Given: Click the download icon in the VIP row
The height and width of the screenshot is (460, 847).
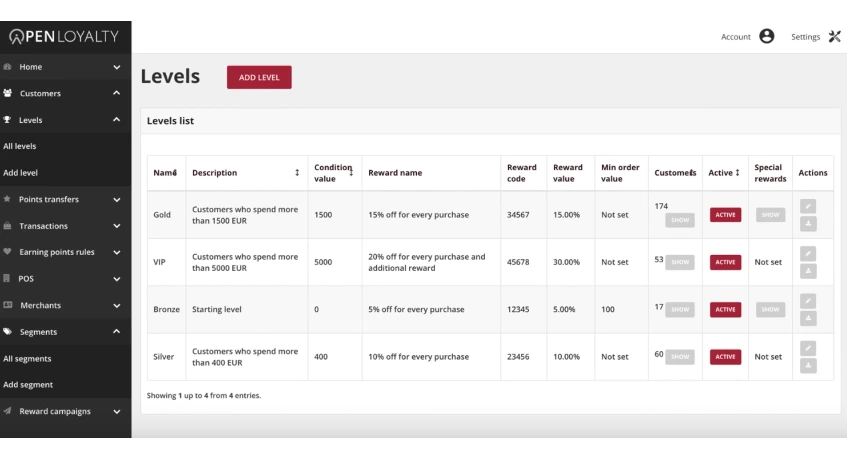Looking at the screenshot, I should tap(809, 271).
